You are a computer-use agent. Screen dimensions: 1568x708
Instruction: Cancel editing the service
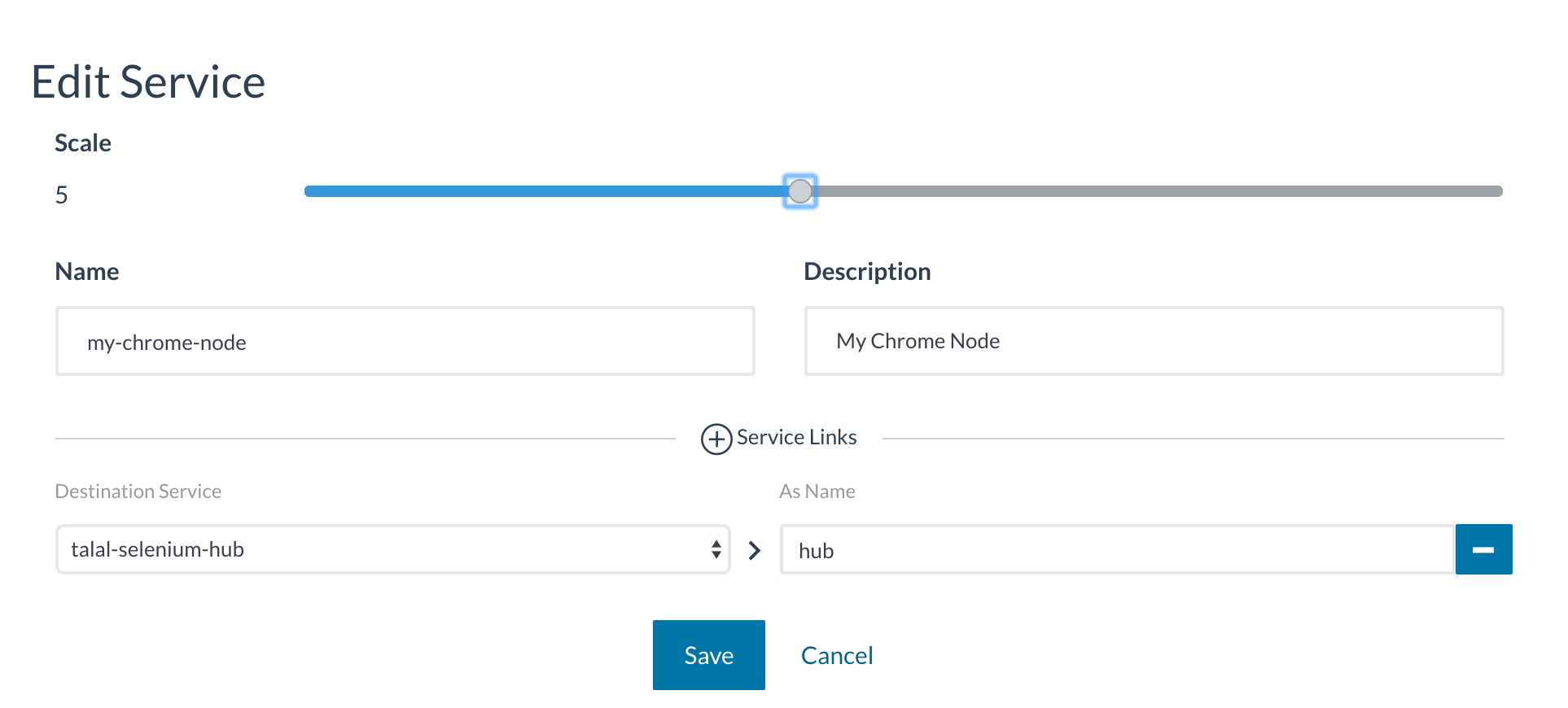pyautogui.click(x=836, y=655)
